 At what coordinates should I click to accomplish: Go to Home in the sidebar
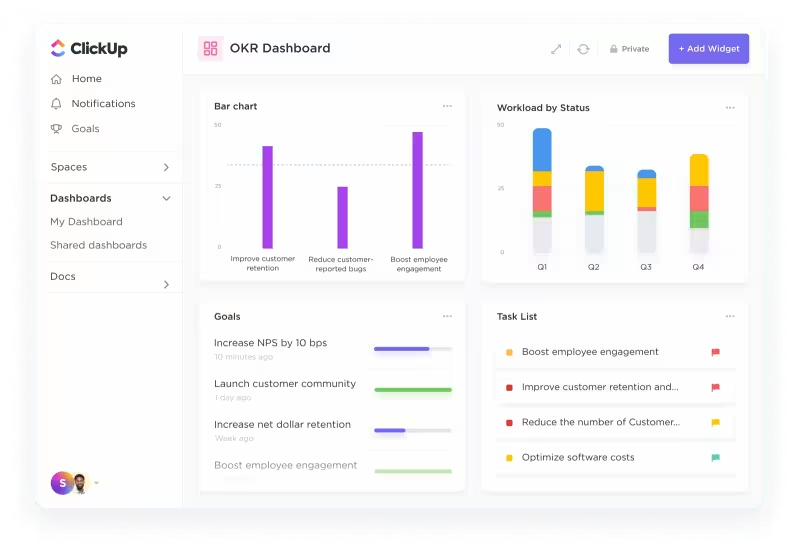[87, 79]
